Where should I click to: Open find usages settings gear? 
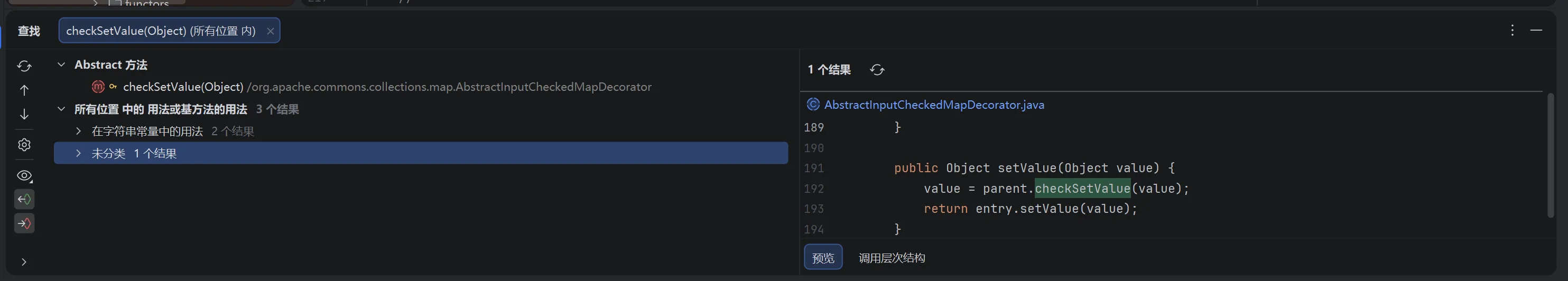(x=24, y=145)
